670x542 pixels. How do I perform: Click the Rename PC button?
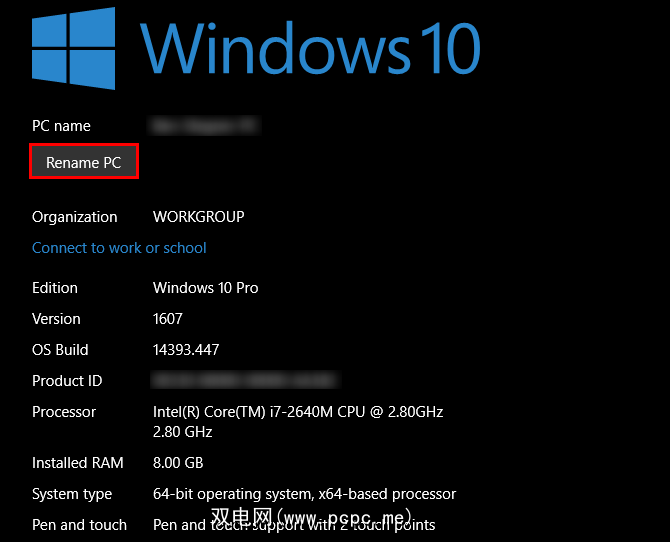[x=84, y=162]
